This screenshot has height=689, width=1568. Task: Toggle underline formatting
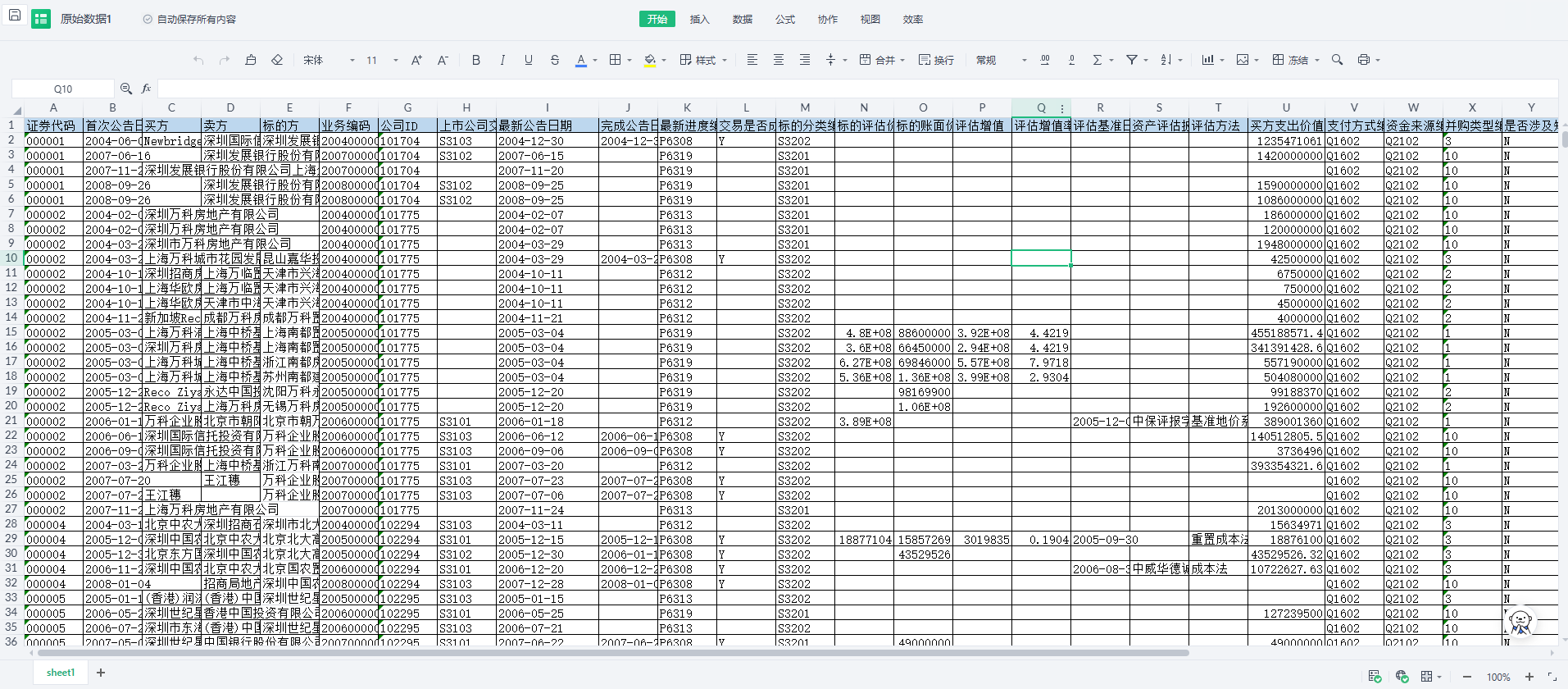tap(529, 60)
